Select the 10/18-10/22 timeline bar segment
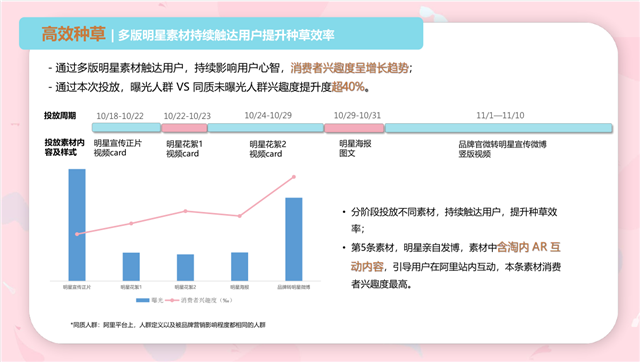This screenshot has height=362, width=640. click(127, 128)
